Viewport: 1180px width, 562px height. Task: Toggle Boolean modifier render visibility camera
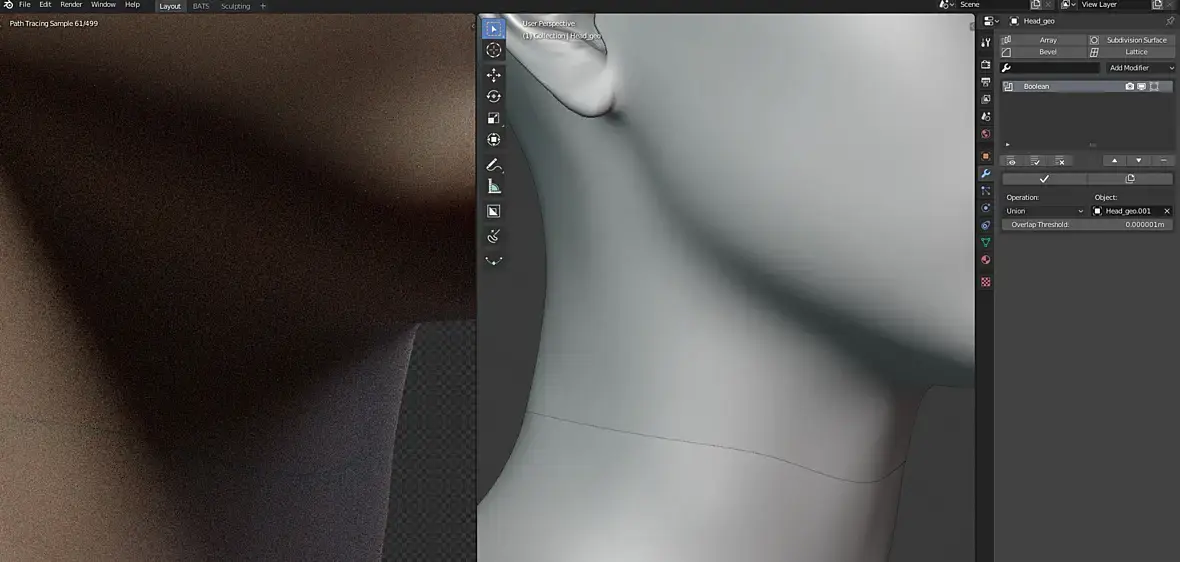tap(1130, 87)
